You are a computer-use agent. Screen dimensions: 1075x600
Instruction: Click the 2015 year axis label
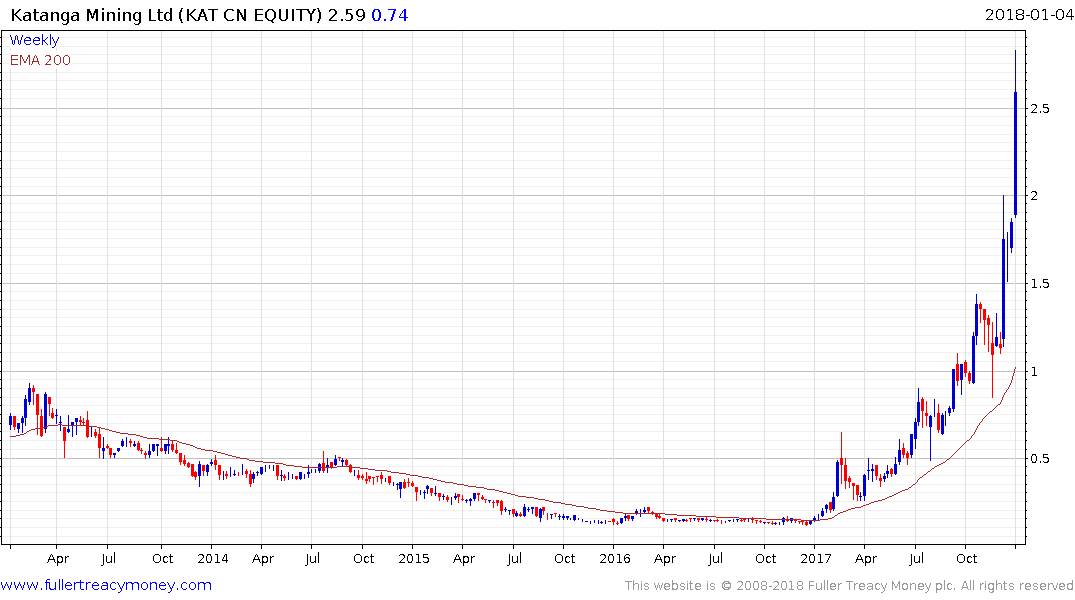click(414, 559)
